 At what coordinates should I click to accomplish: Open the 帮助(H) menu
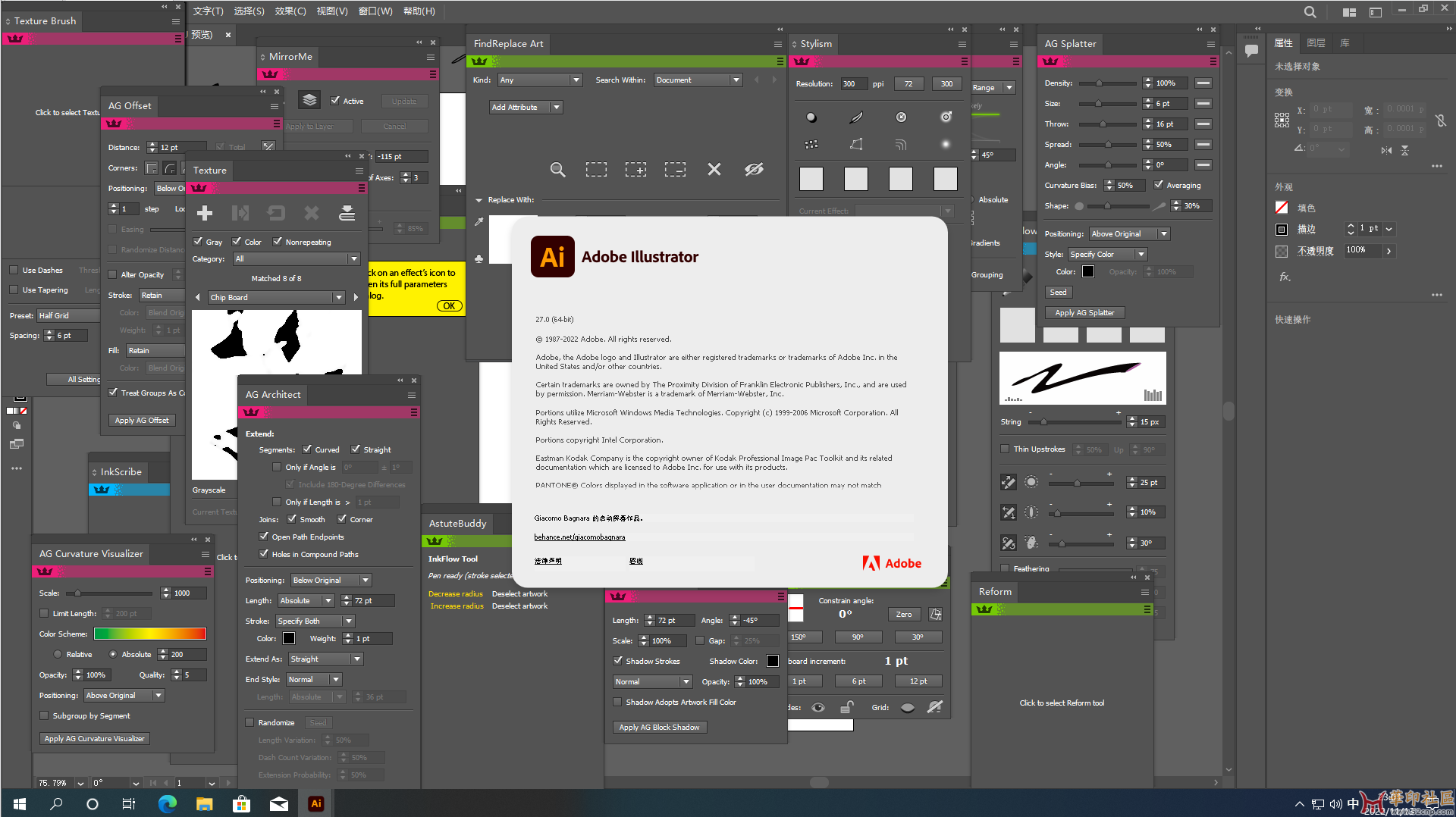(419, 11)
